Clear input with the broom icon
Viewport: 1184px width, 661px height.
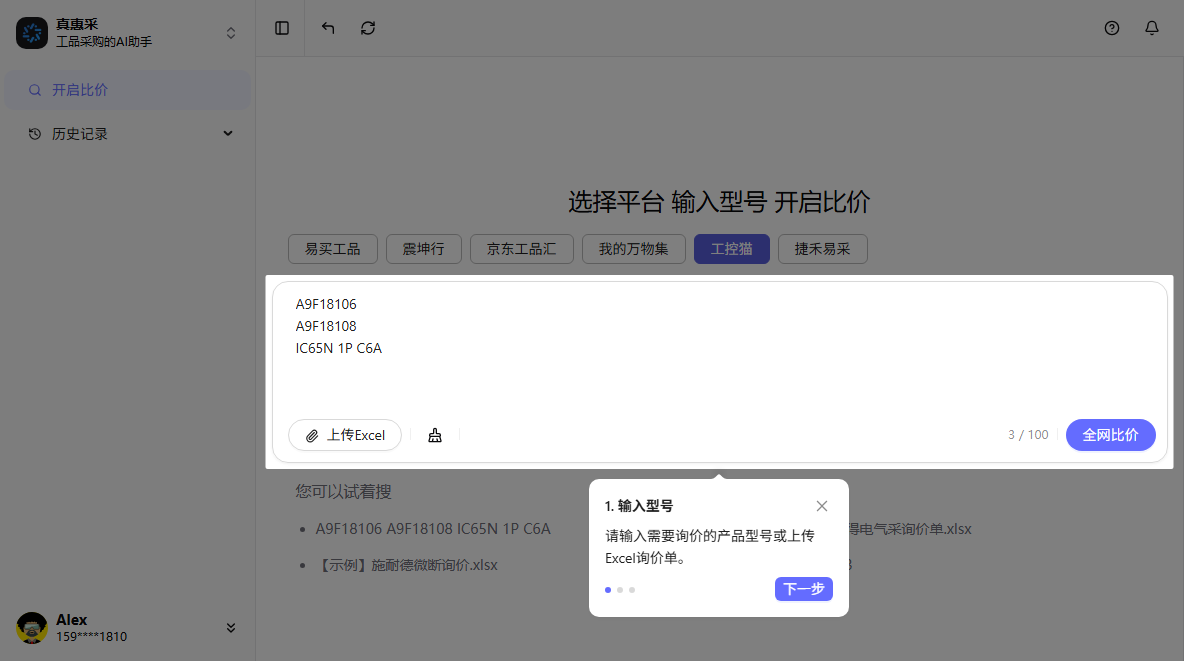pos(435,435)
